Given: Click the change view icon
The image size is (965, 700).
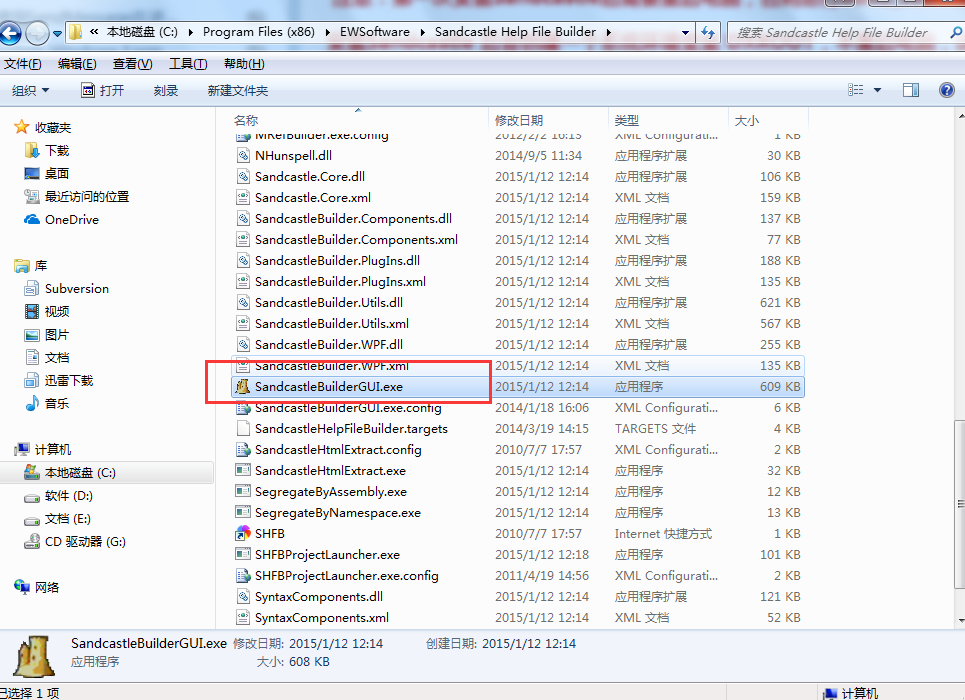Looking at the screenshot, I should [855, 90].
